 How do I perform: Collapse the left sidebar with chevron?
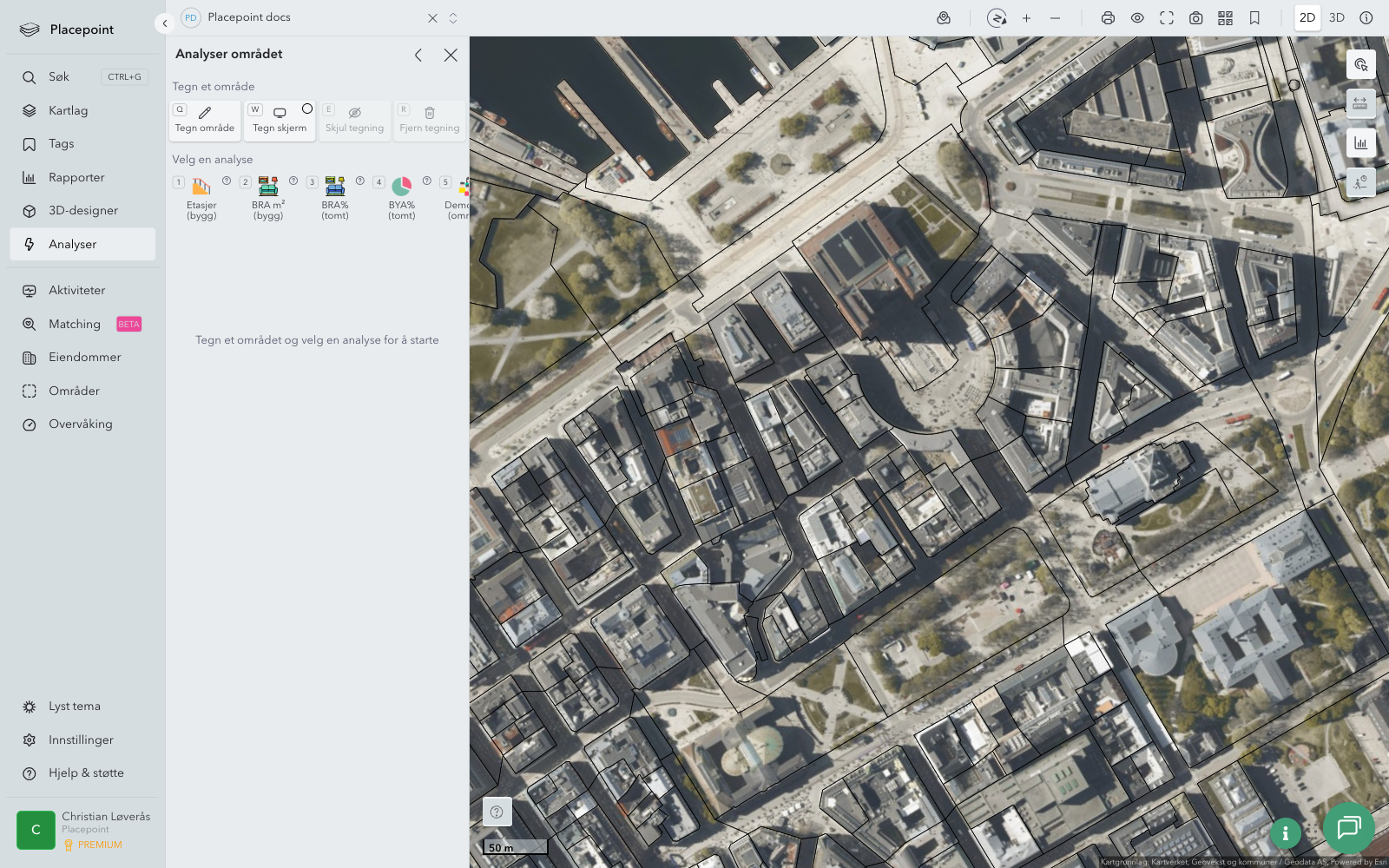[x=165, y=23]
